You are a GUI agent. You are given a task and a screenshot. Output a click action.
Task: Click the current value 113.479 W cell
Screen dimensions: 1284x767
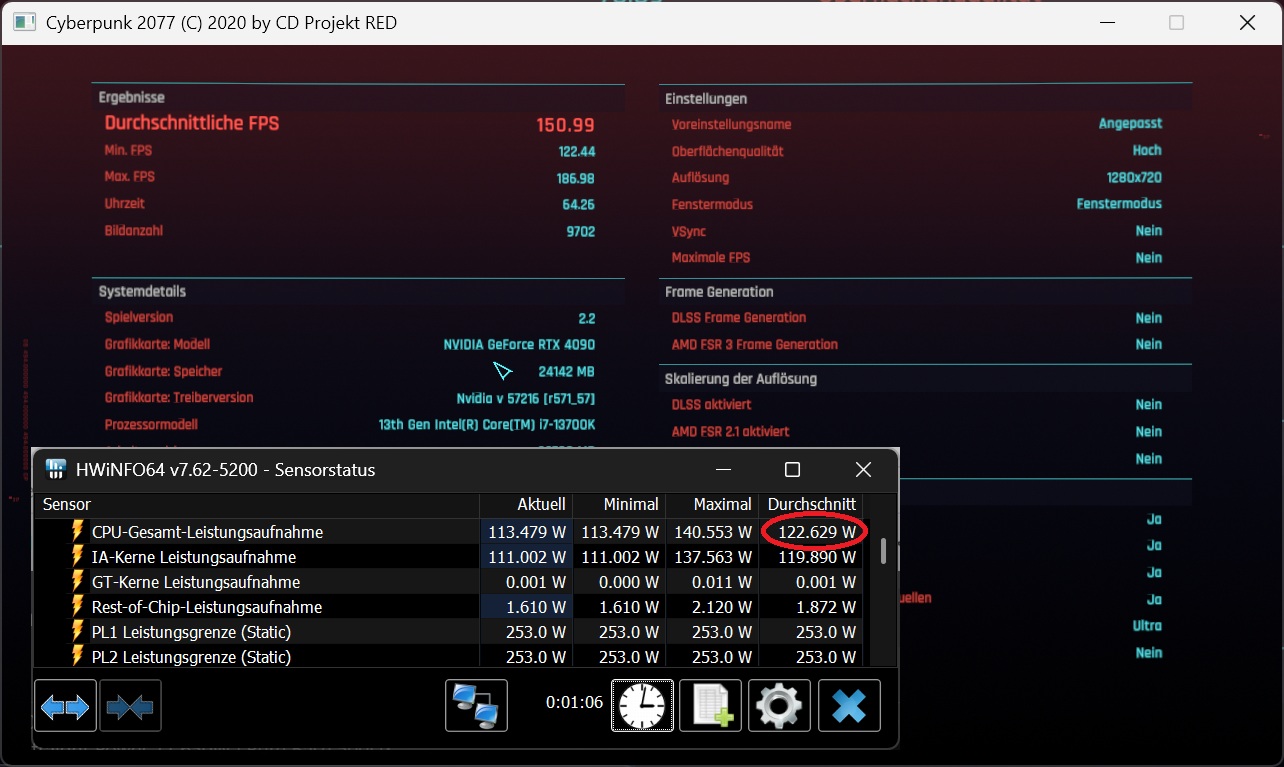pos(527,531)
